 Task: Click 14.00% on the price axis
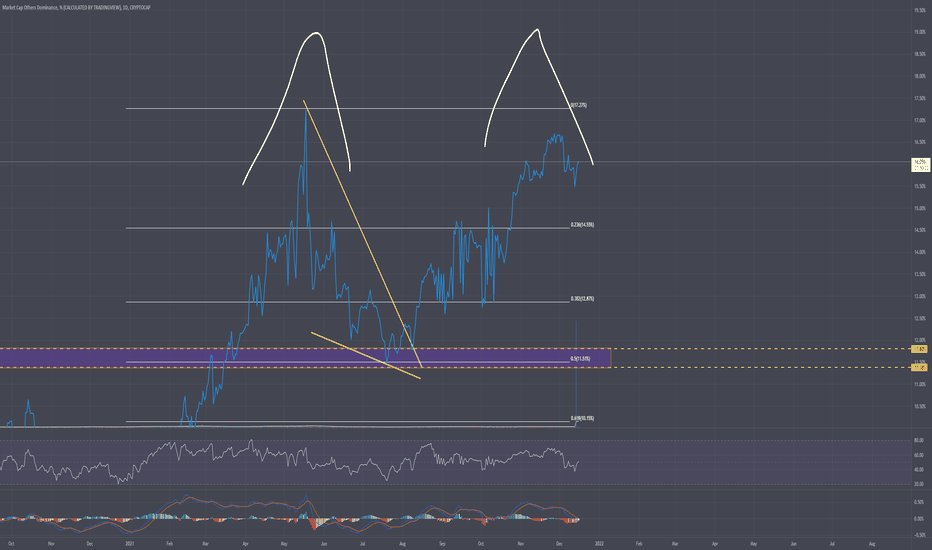pos(920,252)
